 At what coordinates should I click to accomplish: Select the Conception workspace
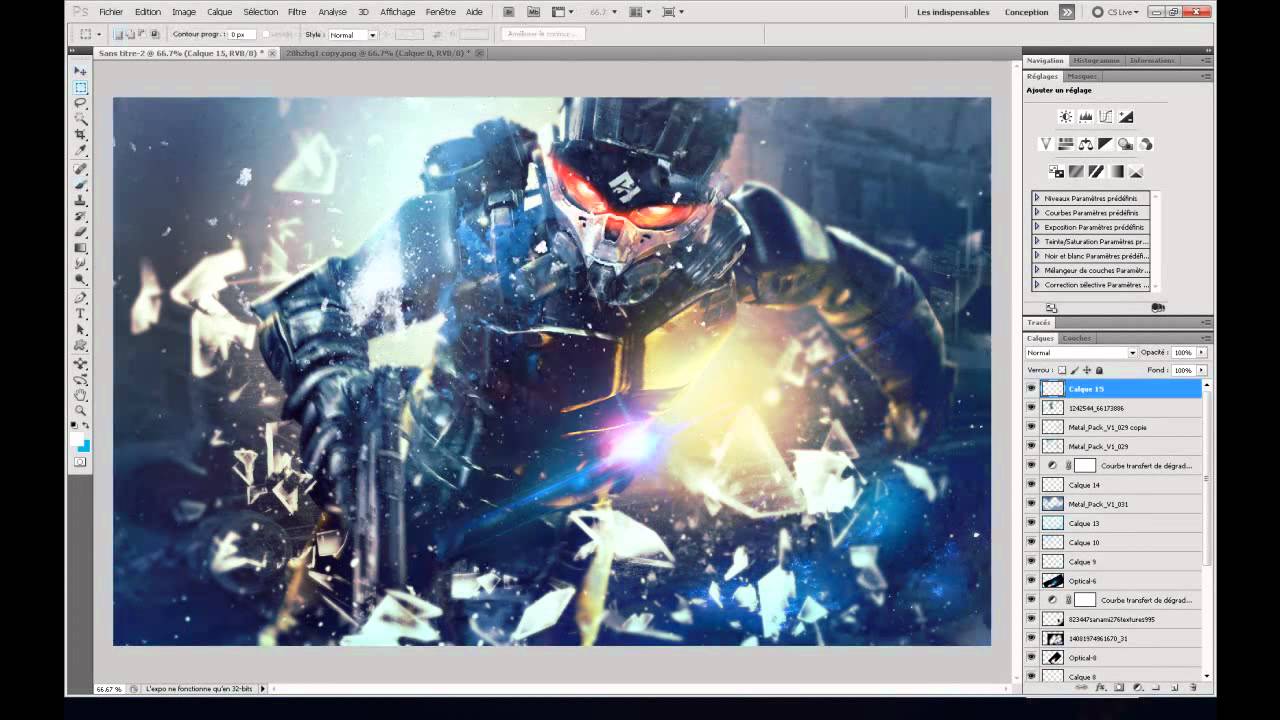click(x=1027, y=12)
